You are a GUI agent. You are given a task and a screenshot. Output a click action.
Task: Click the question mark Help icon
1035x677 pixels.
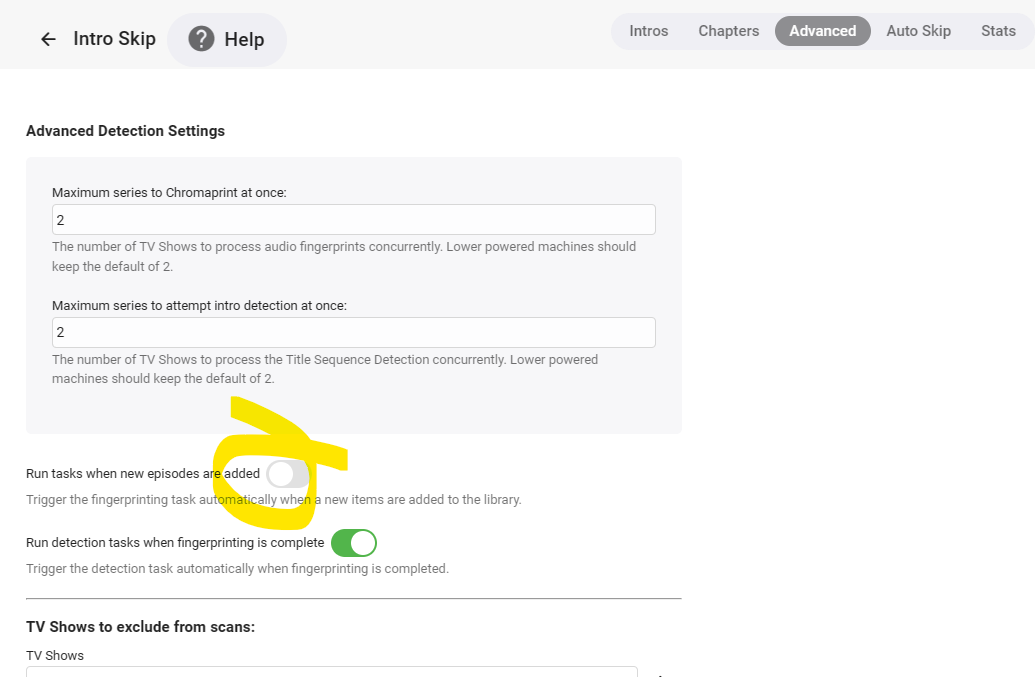[x=201, y=39]
